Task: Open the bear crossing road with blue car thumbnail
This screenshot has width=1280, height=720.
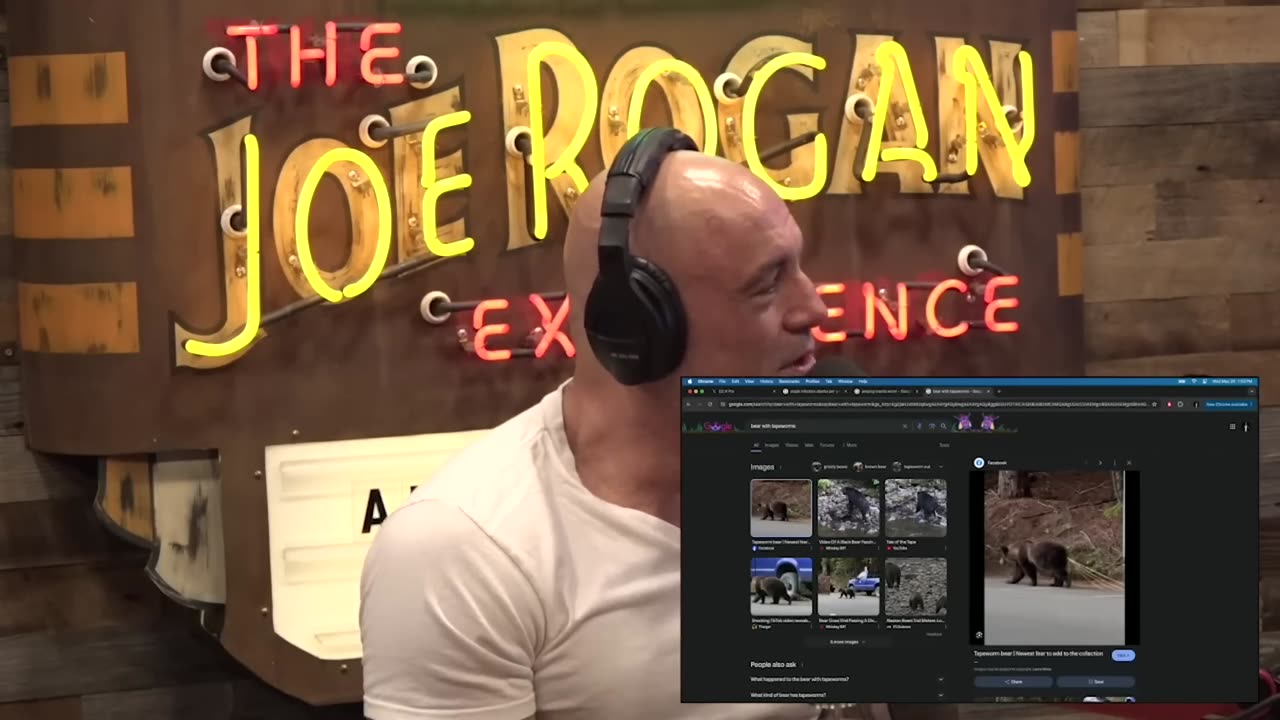Action: tap(848, 586)
